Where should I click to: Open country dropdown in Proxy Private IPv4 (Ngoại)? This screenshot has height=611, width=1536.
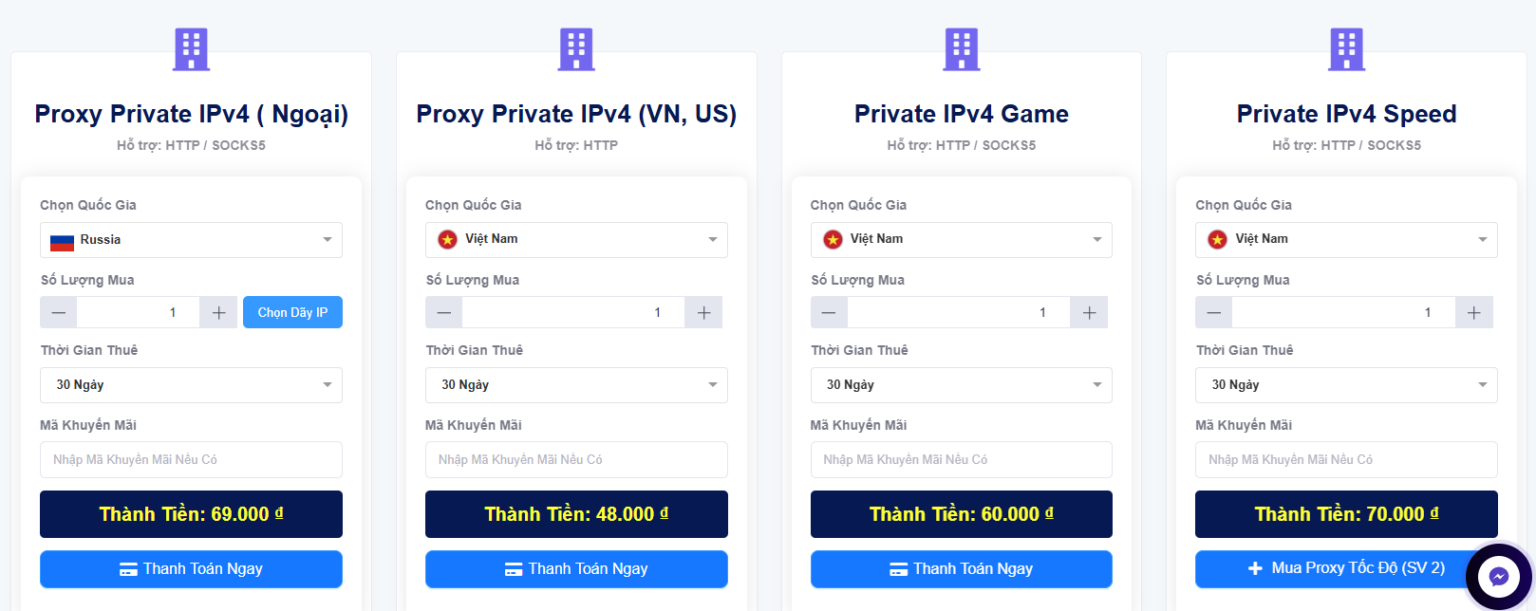click(191, 239)
